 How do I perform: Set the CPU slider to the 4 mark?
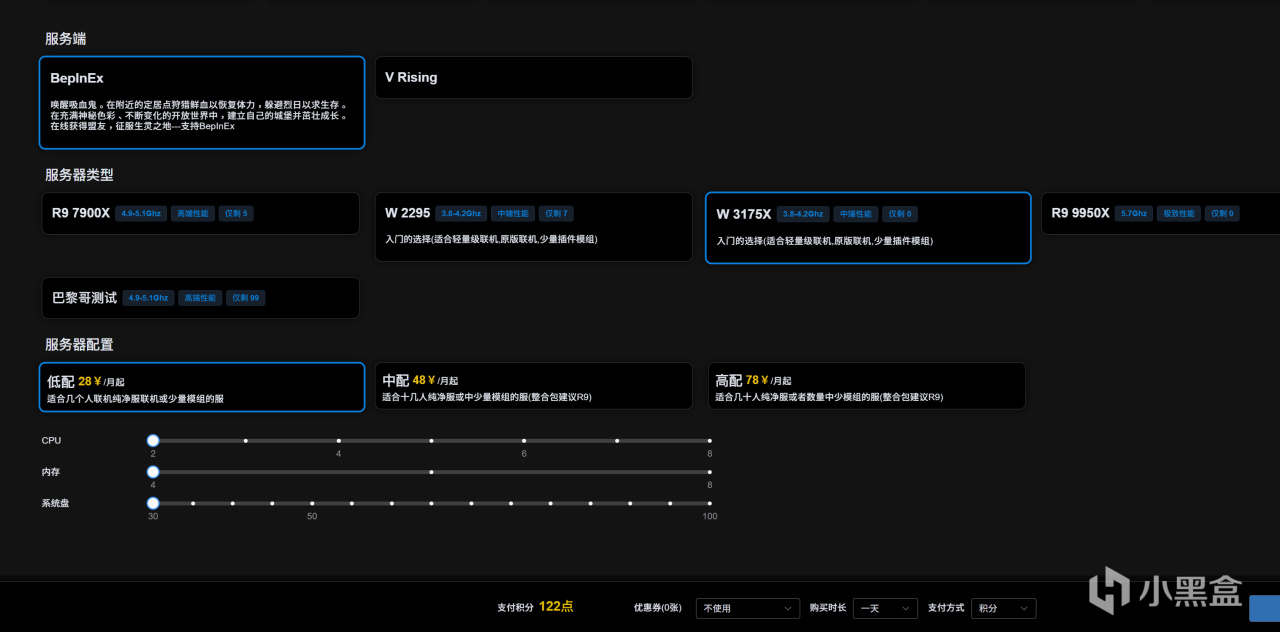click(x=338, y=440)
